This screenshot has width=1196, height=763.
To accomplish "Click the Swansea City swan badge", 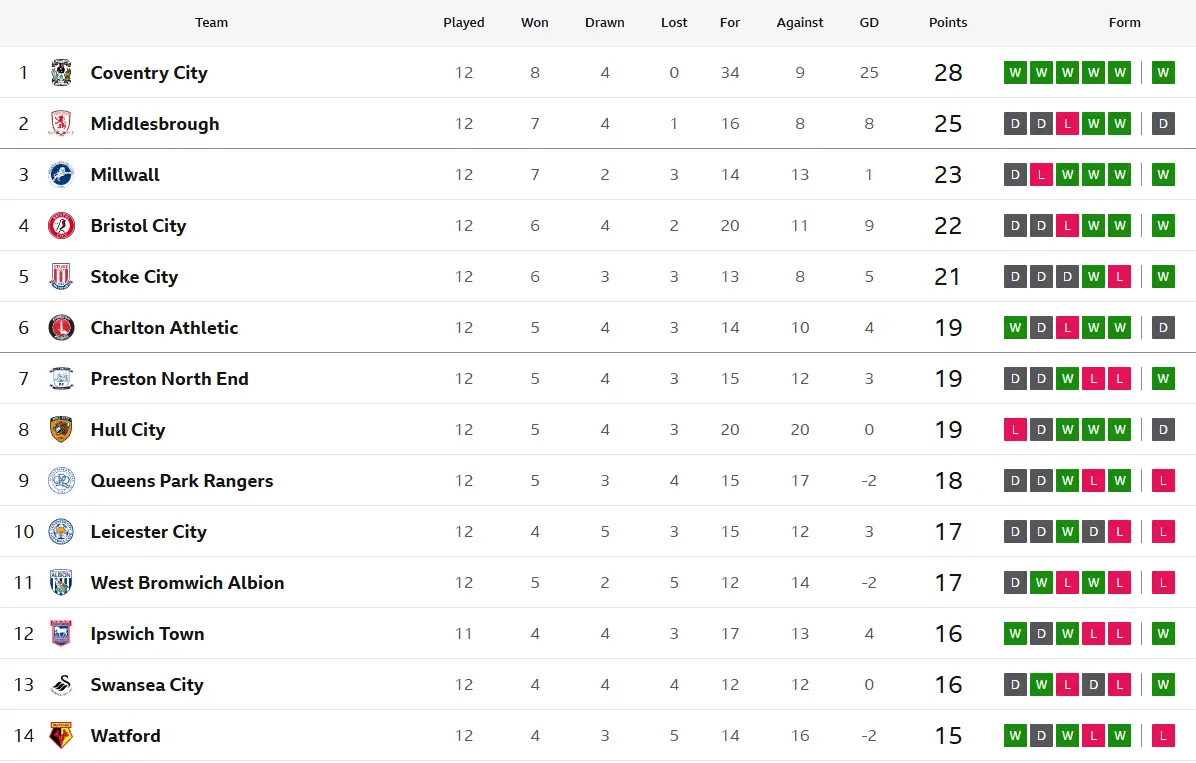I will tap(61, 685).
